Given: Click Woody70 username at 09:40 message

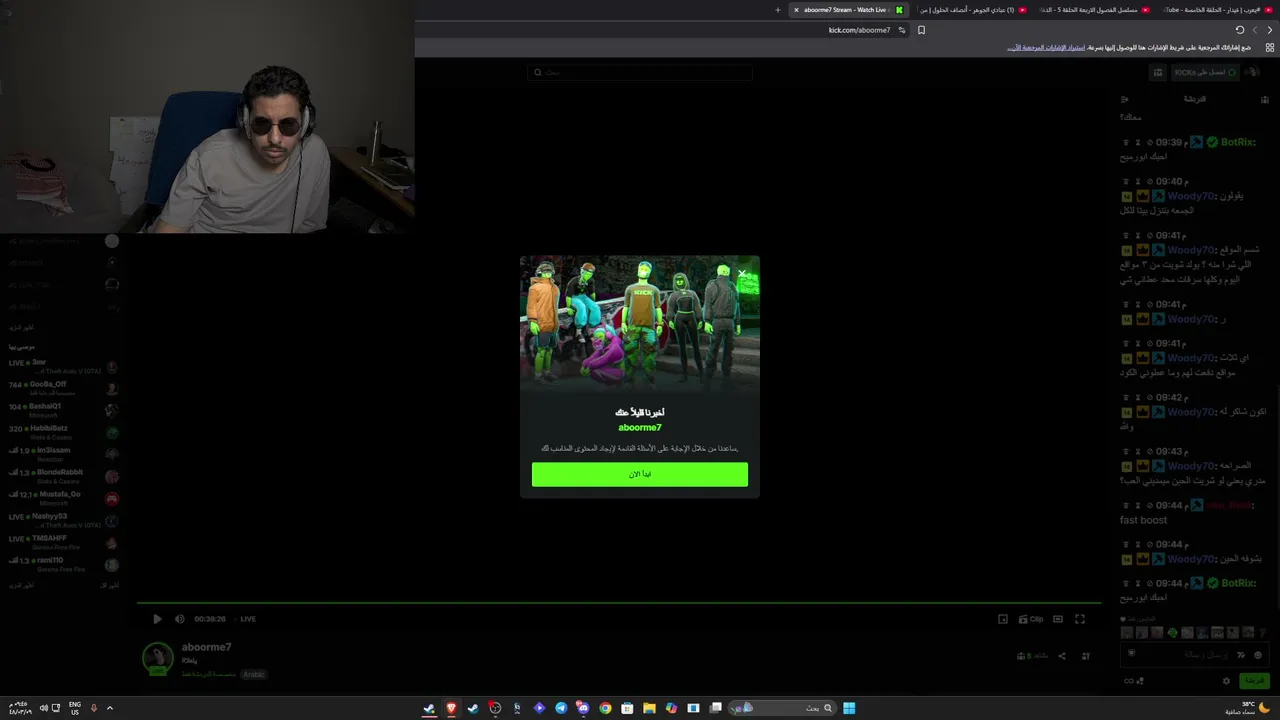Looking at the screenshot, I should coord(1190,196).
